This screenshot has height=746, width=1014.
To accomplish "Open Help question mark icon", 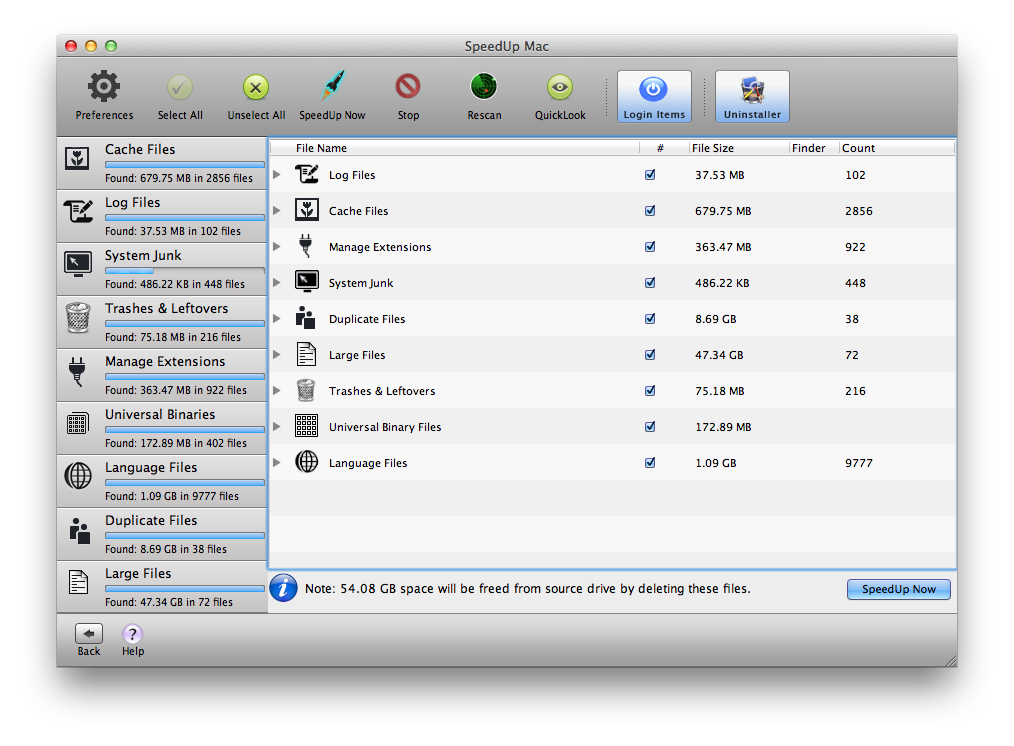I will (133, 634).
